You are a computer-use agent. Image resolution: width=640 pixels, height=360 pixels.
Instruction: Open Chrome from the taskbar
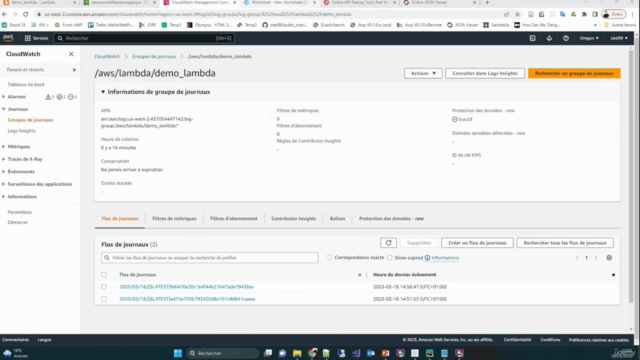[x=312, y=353]
